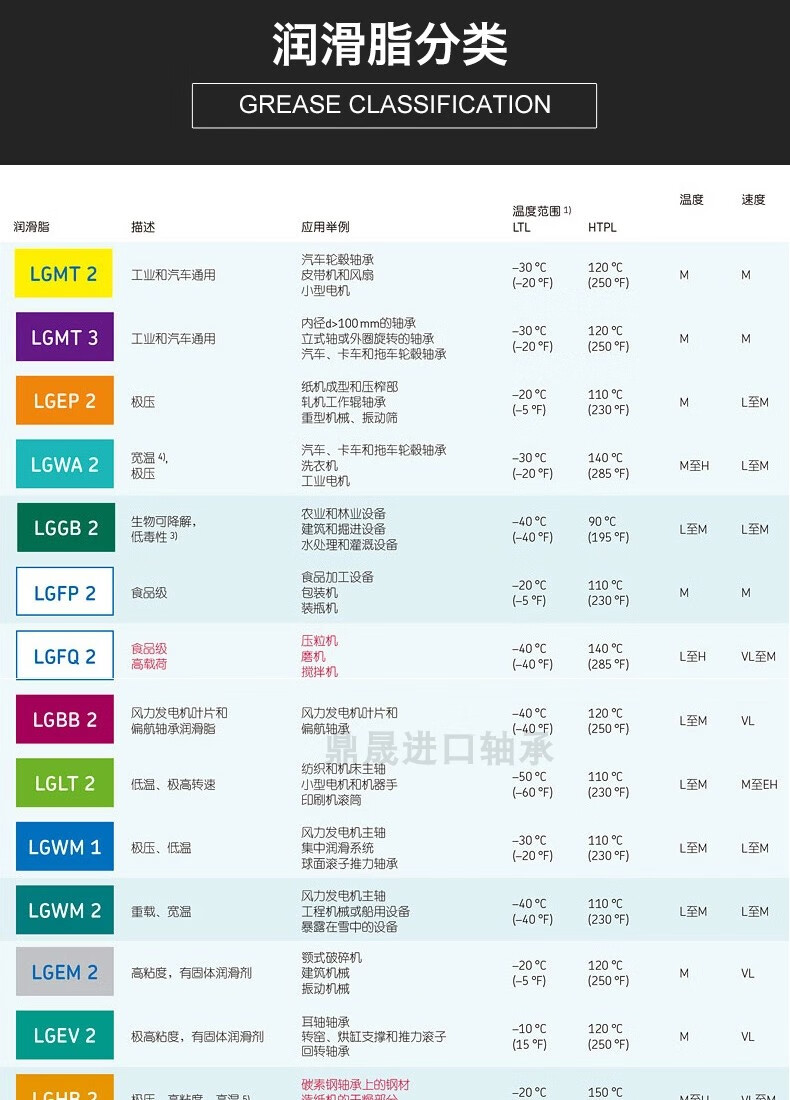This screenshot has width=790, height=1100.
Task: Select the gray LGEM 2 label
Action: coord(64,972)
